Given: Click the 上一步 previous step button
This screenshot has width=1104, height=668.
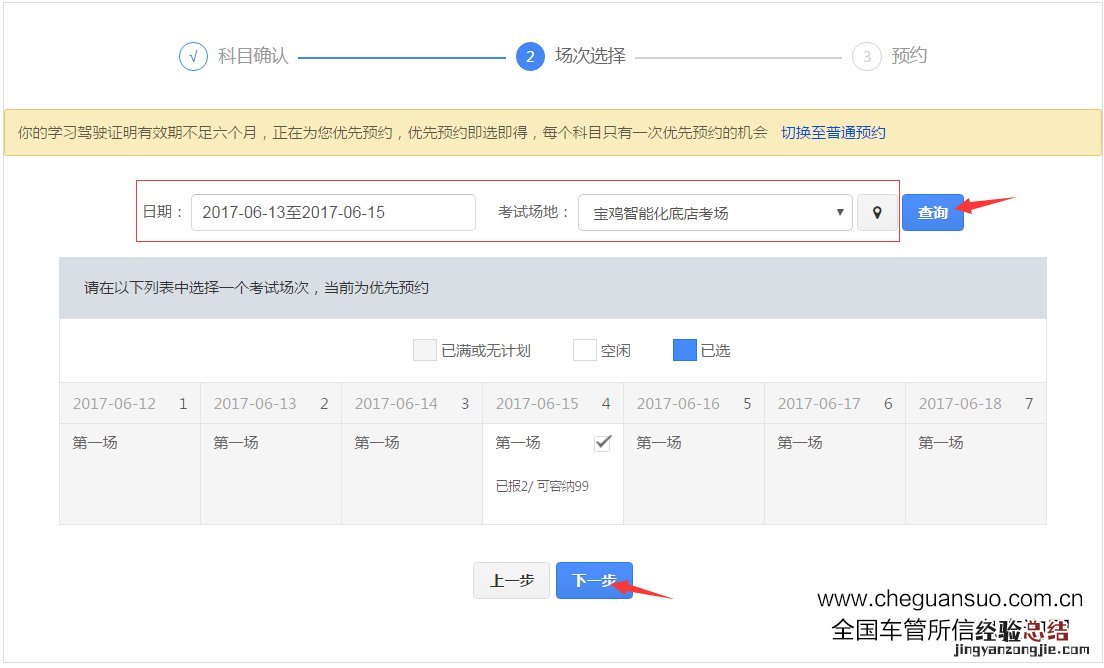Looking at the screenshot, I should click(x=512, y=580).
